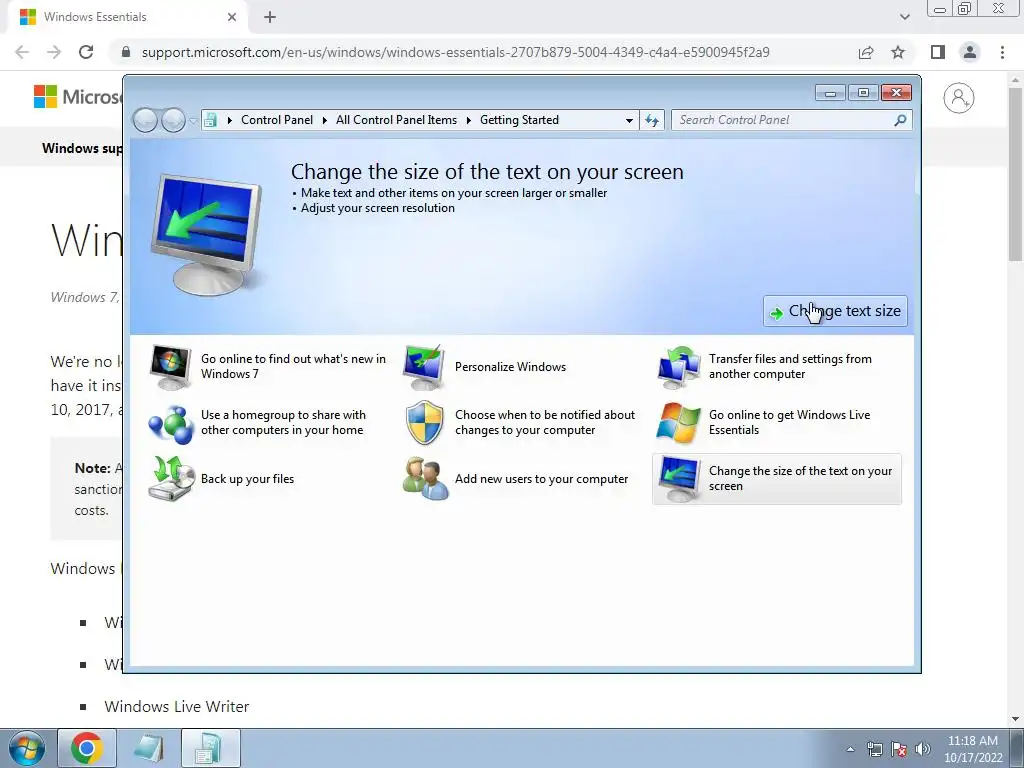The width and height of the screenshot is (1024, 768).
Task: Toggle the Chrome side panel icon
Action: pos(938,52)
